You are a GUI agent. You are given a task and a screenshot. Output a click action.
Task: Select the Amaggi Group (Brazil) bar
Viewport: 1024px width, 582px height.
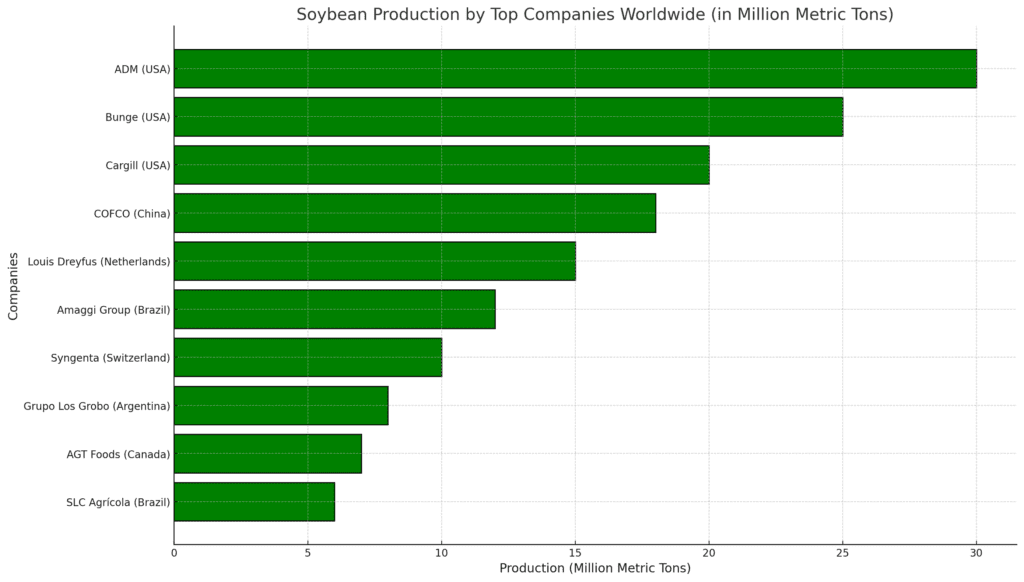(334, 310)
